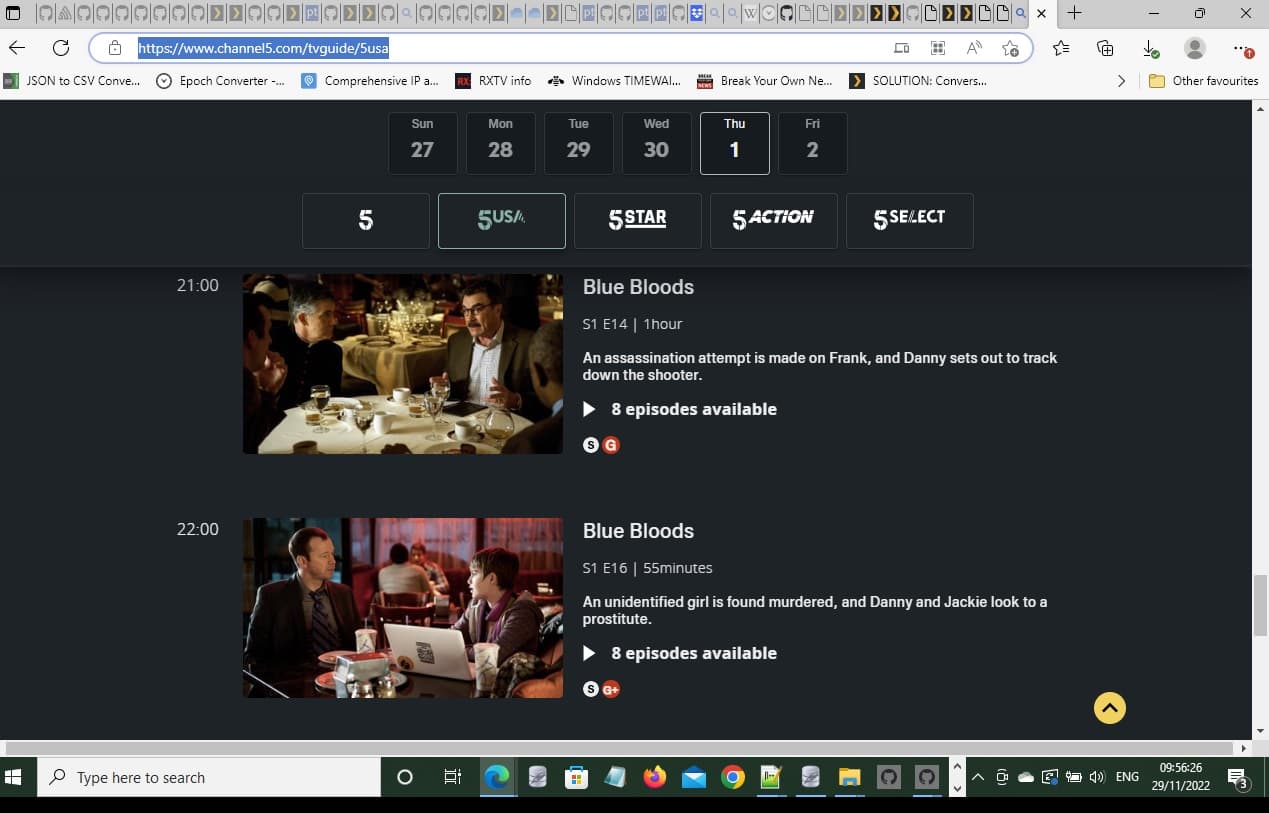Click scroll-to-top yellow arrow button
Image resolution: width=1269 pixels, height=813 pixels.
pos(1110,708)
